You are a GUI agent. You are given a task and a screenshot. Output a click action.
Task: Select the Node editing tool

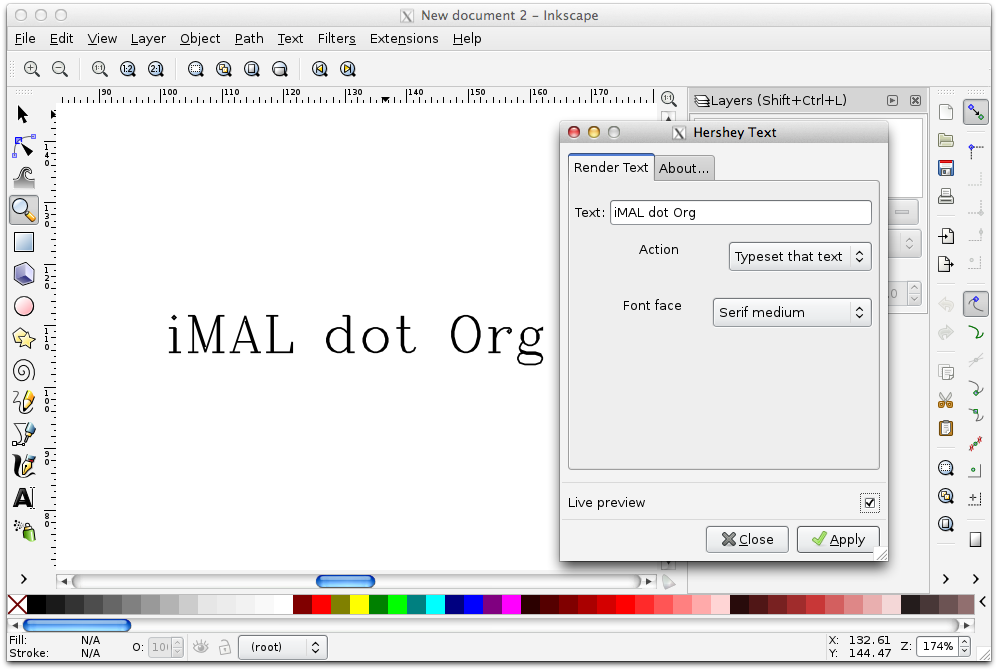point(24,146)
